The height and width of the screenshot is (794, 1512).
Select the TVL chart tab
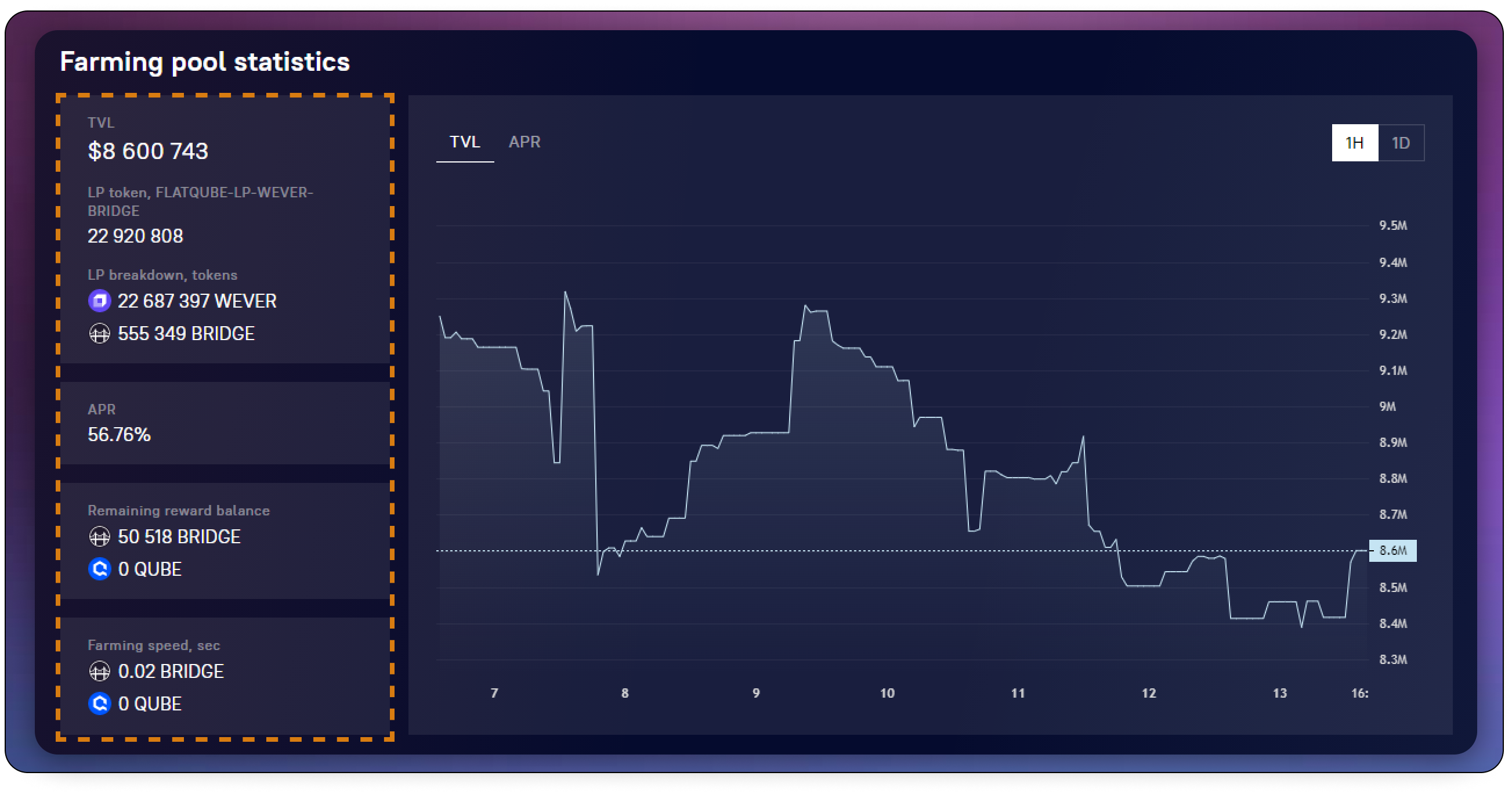tap(464, 142)
